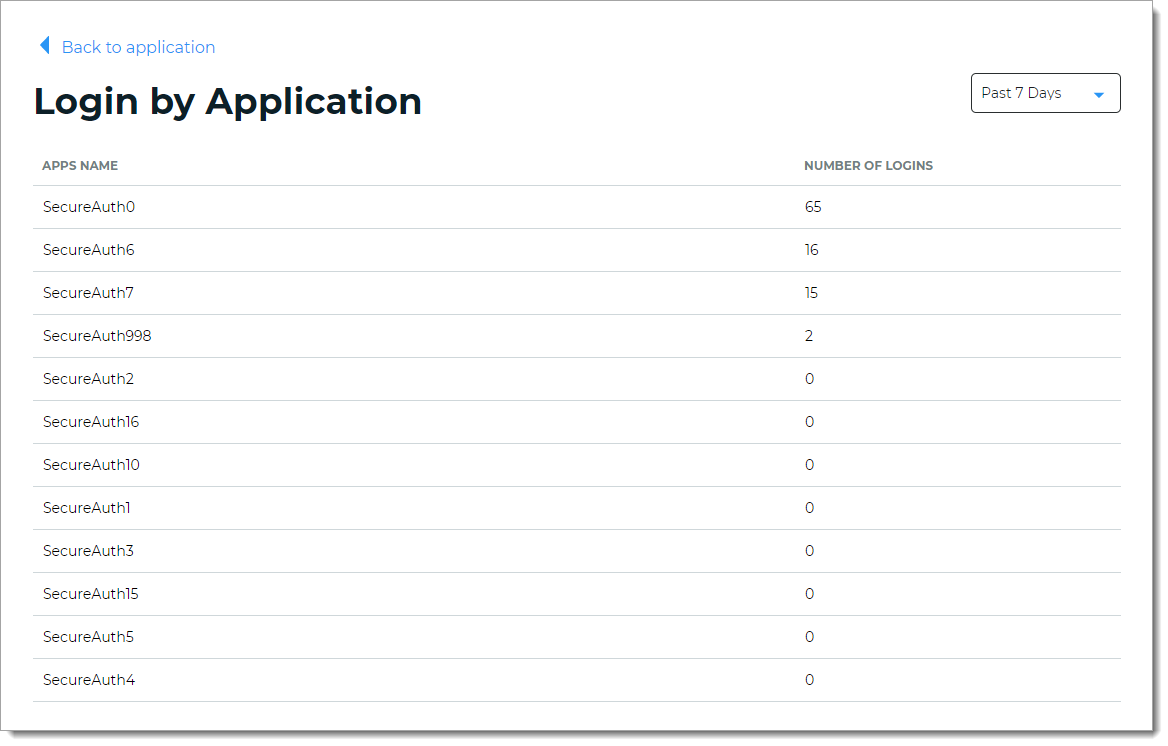Select the SecureAuth2 row name
Image resolution: width=1168 pixels, height=746 pixels.
pos(88,379)
